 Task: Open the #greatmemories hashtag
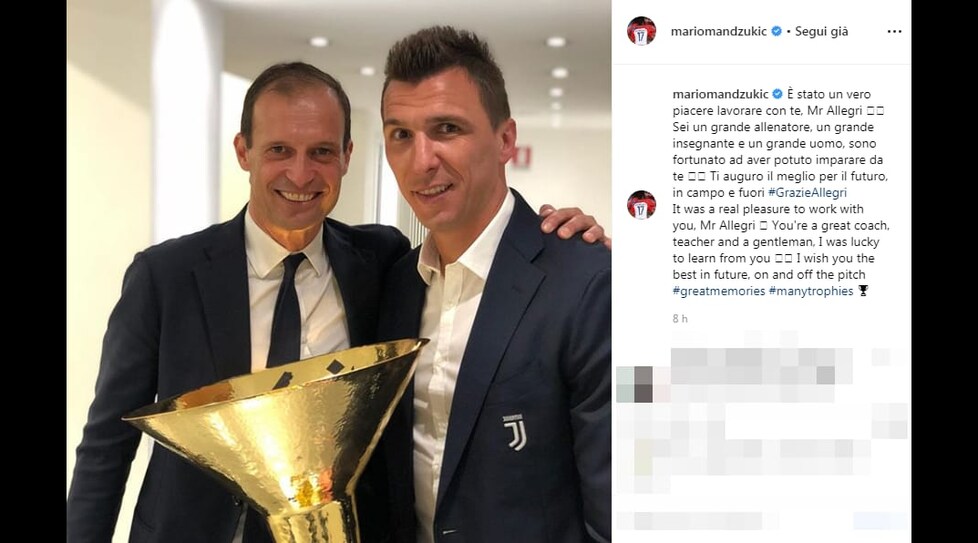tap(719, 291)
